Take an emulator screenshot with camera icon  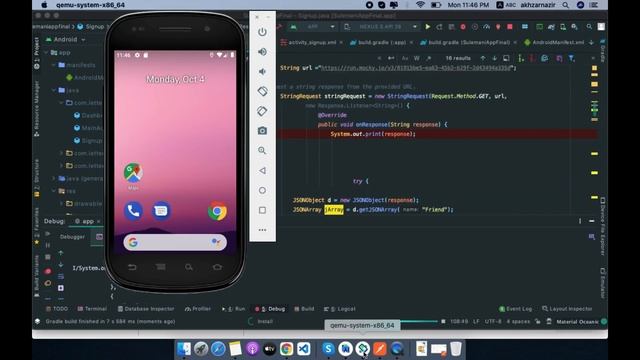(x=262, y=131)
